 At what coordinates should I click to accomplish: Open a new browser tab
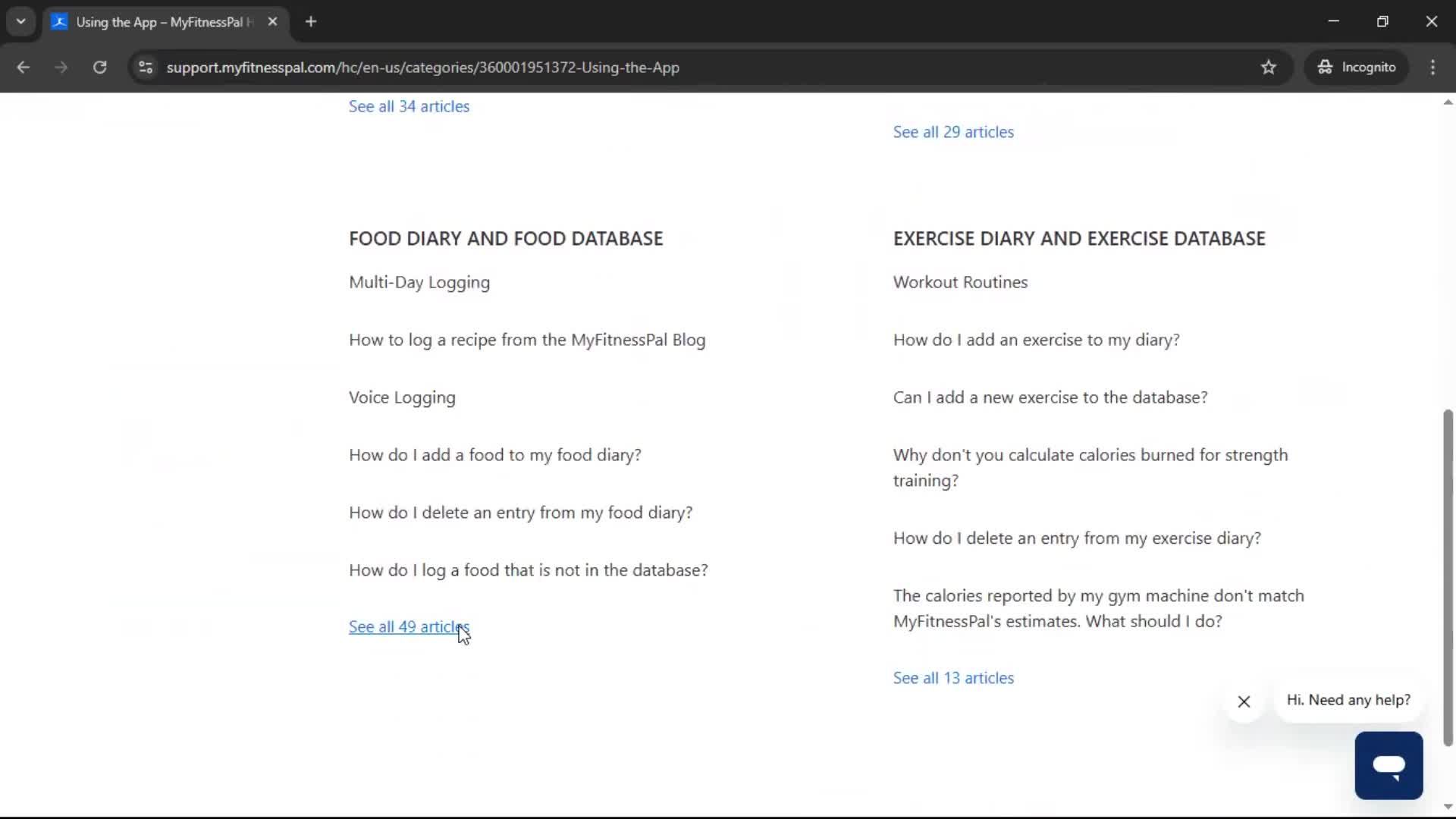click(311, 22)
